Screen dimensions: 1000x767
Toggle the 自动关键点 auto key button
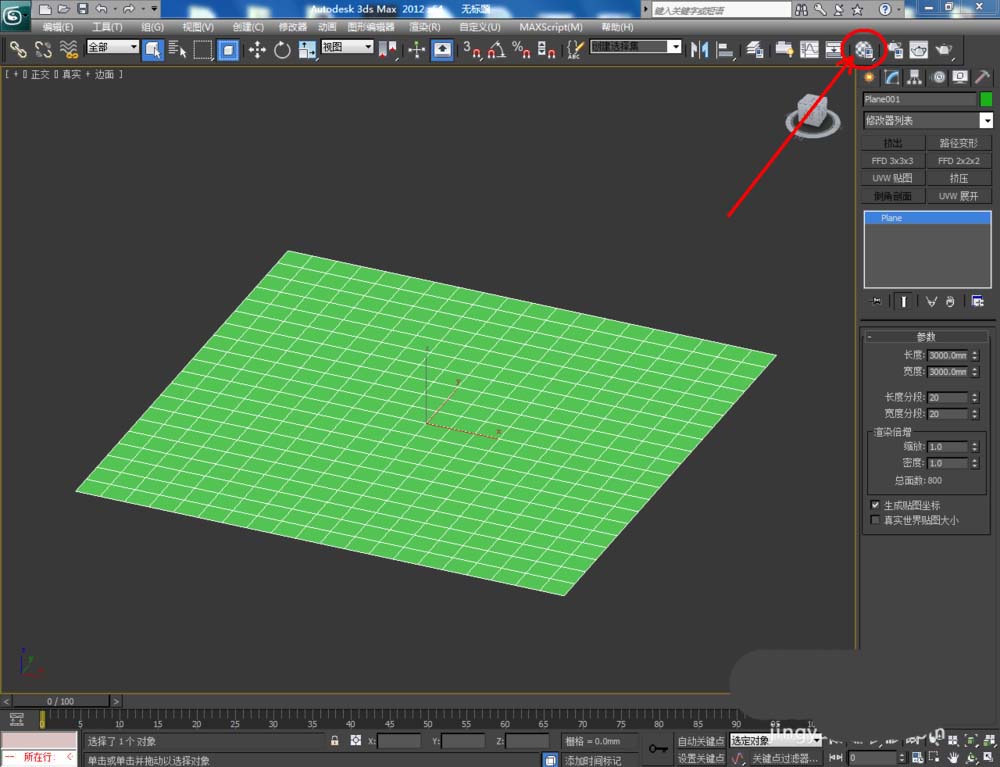[700, 741]
